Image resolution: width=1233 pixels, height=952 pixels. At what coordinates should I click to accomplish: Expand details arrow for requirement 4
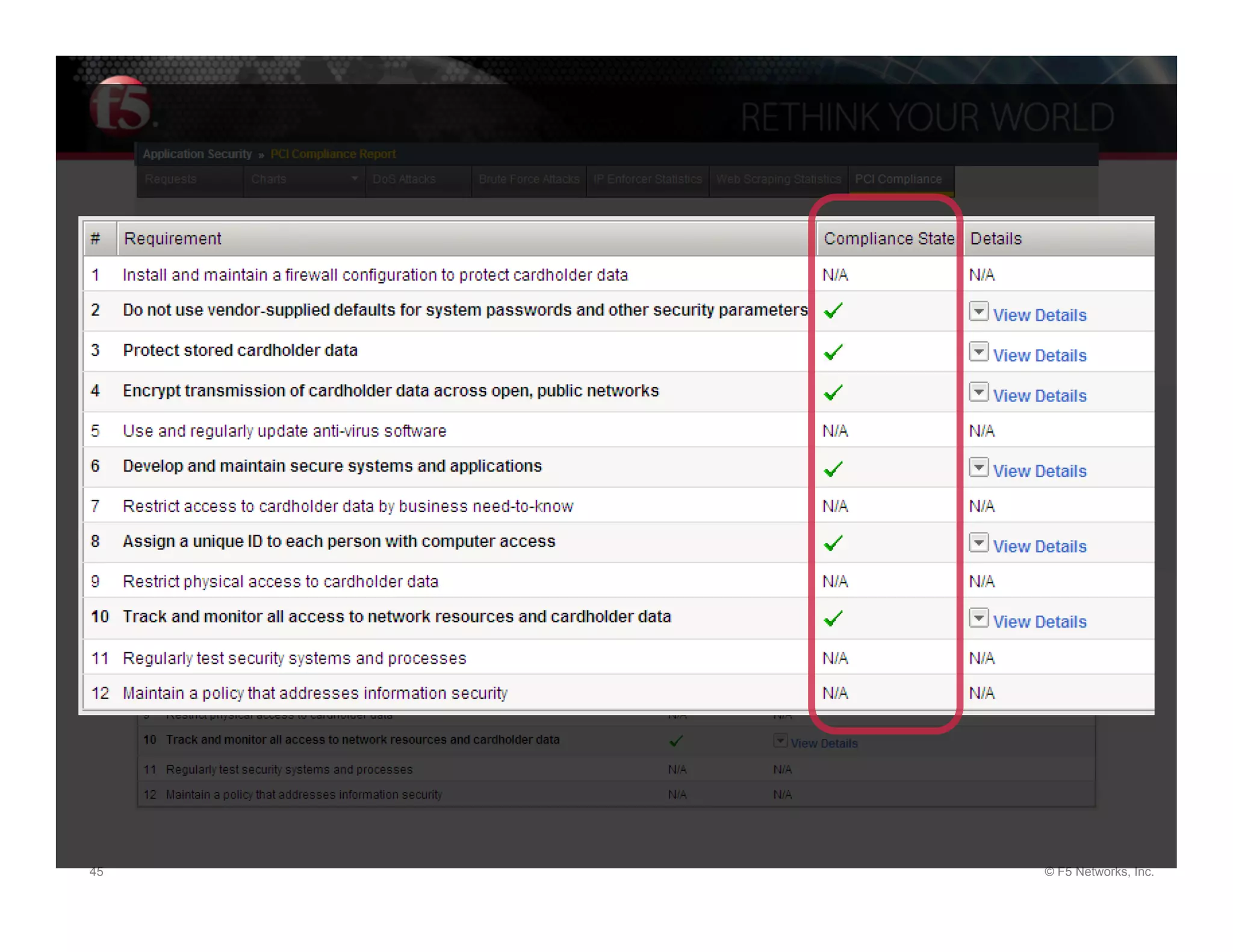978,392
